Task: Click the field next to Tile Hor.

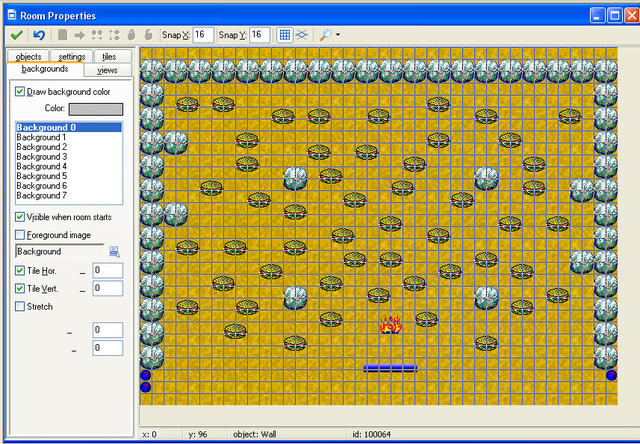Action: (108, 271)
